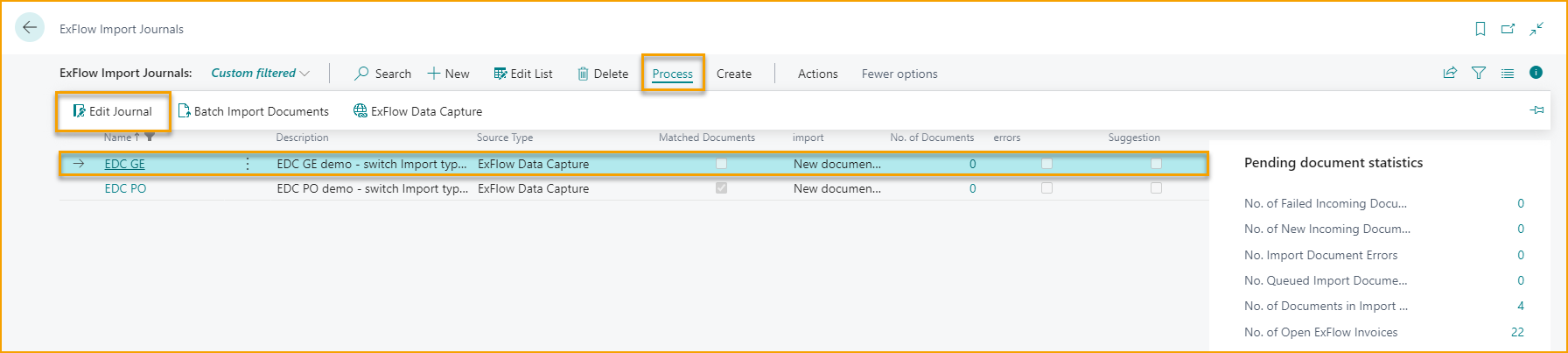
Task: Toggle errors checkbox for EDC PO
Action: [x=1046, y=188]
